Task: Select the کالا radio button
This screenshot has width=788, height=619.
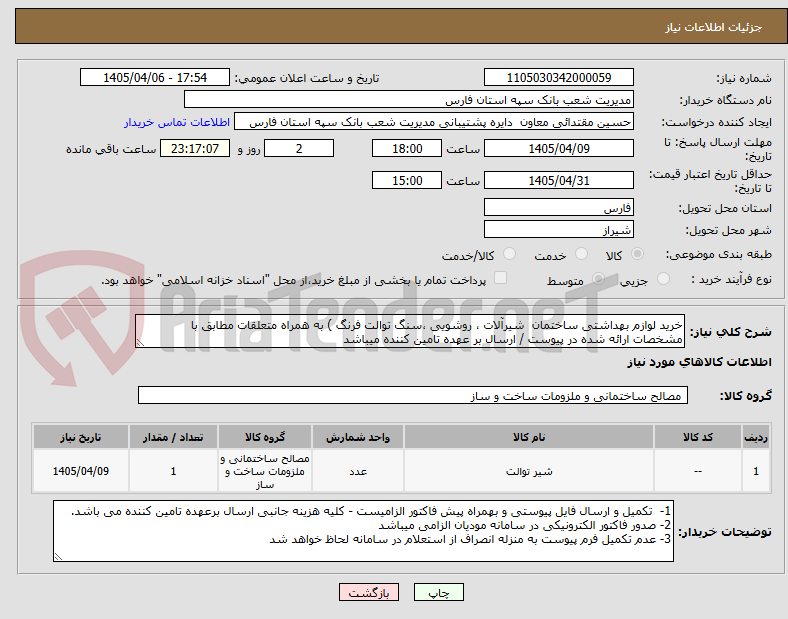Action: 637,254
